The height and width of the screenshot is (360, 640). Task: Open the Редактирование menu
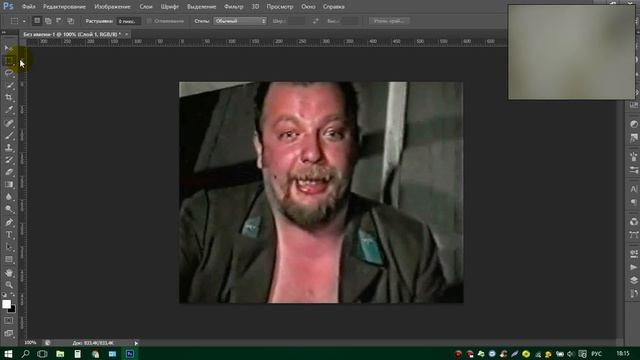pyautogui.click(x=64, y=7)
